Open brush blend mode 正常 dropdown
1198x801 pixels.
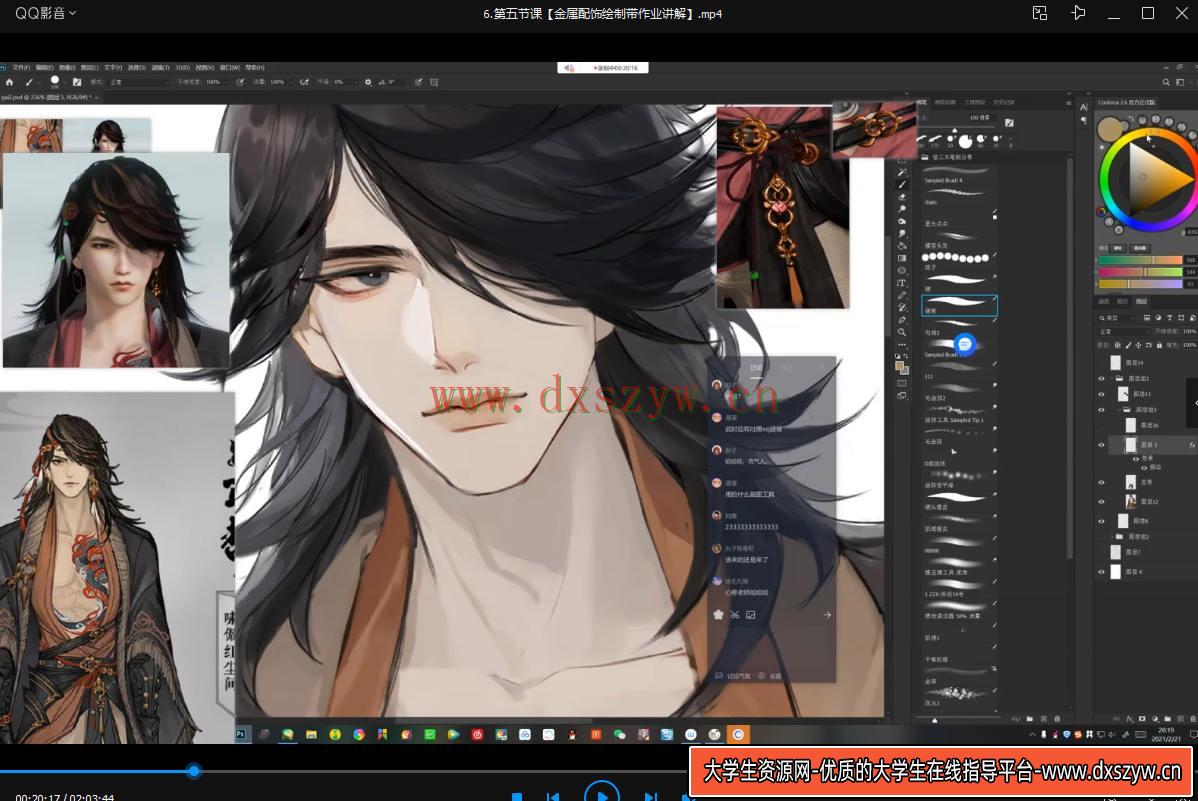pyautogui.click(x=138, y=82)
